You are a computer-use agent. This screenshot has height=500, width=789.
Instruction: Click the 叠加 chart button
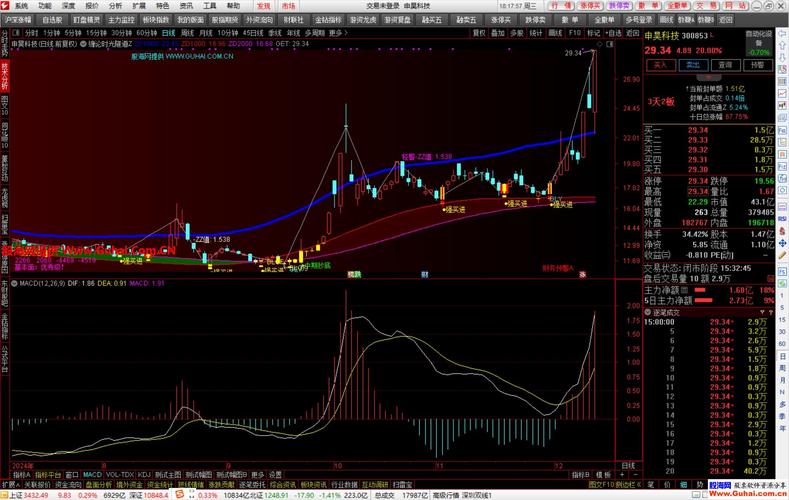pos(498,33)
